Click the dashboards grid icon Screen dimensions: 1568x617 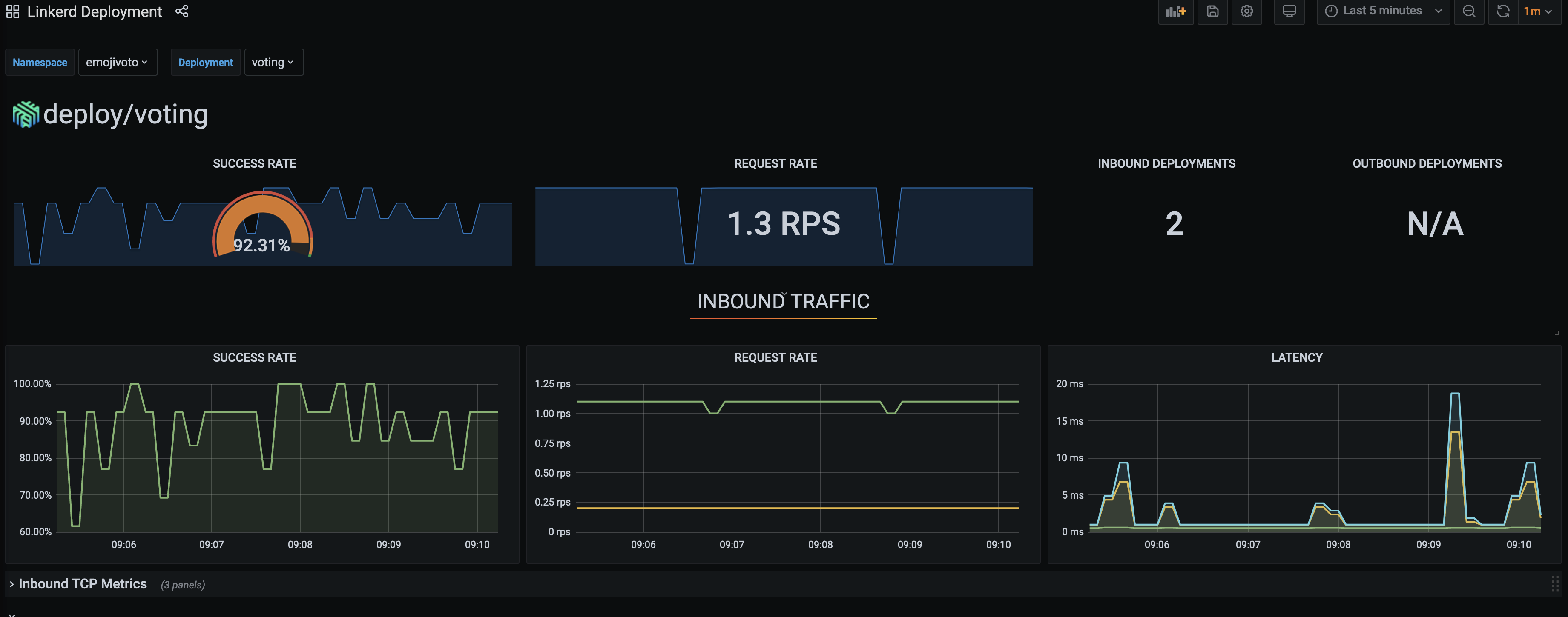pyautogui.click(x=13, y=11)
